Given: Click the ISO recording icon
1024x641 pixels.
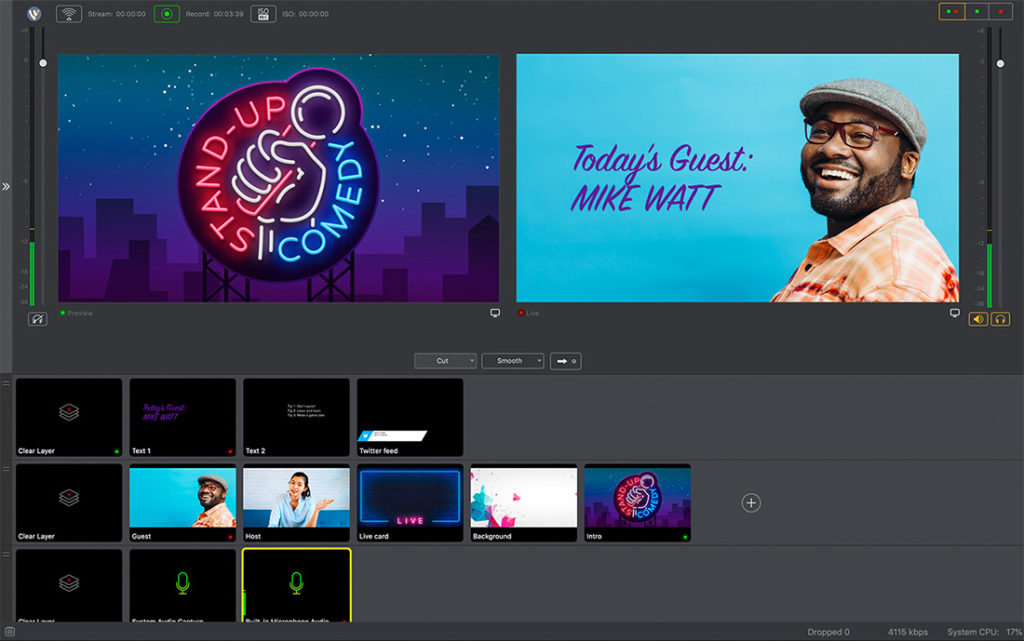Looking at the screenshot, I should [x=263, y=13].
